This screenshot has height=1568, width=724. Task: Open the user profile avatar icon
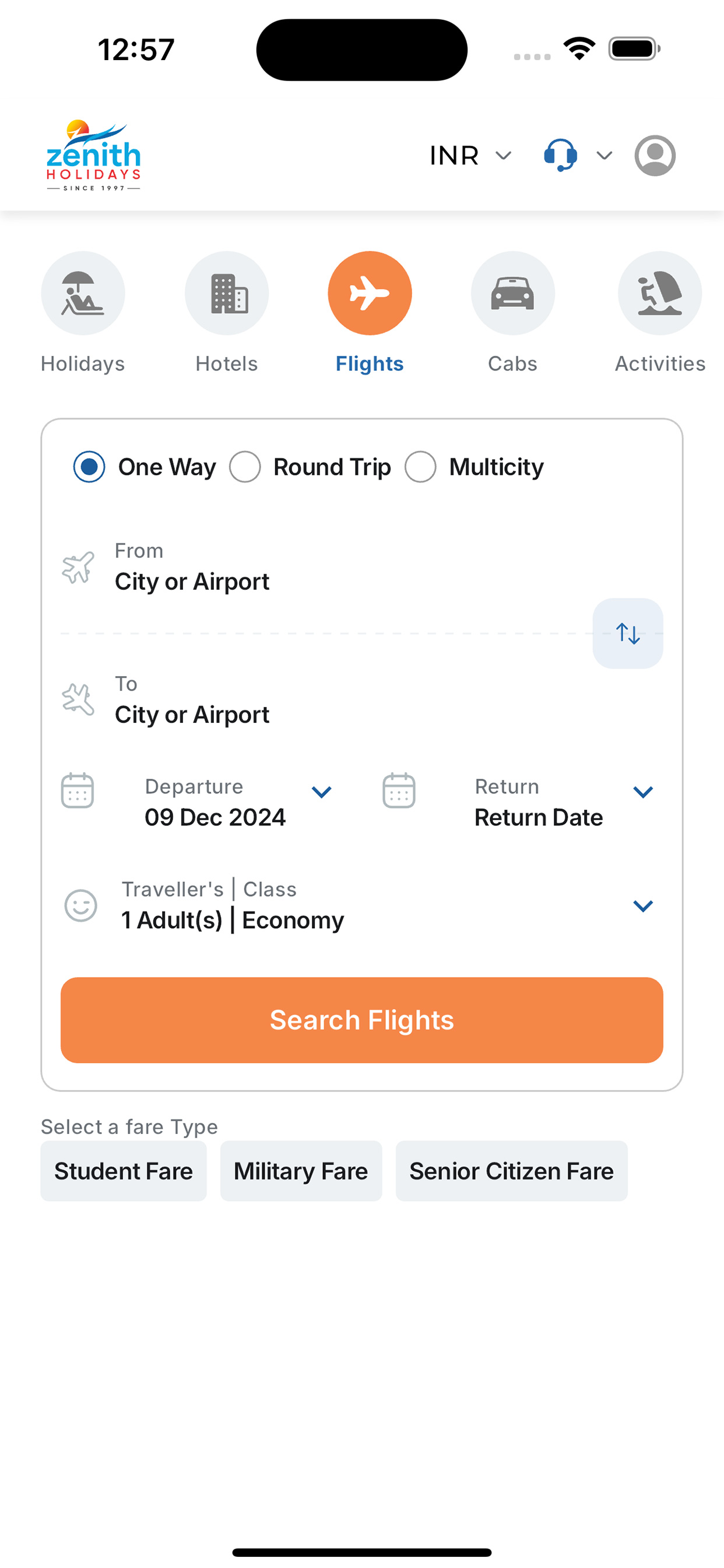(655, 156)
